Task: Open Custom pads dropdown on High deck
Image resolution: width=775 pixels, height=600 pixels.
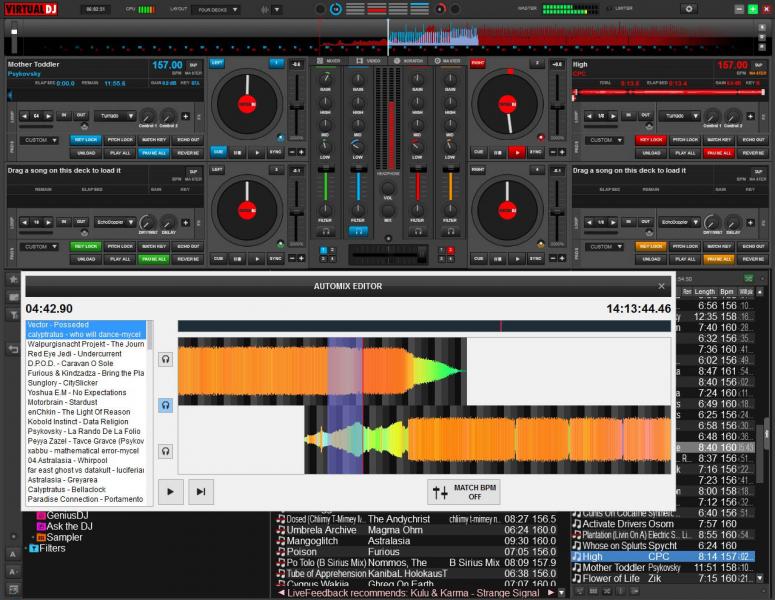Action: click(605, 140)
